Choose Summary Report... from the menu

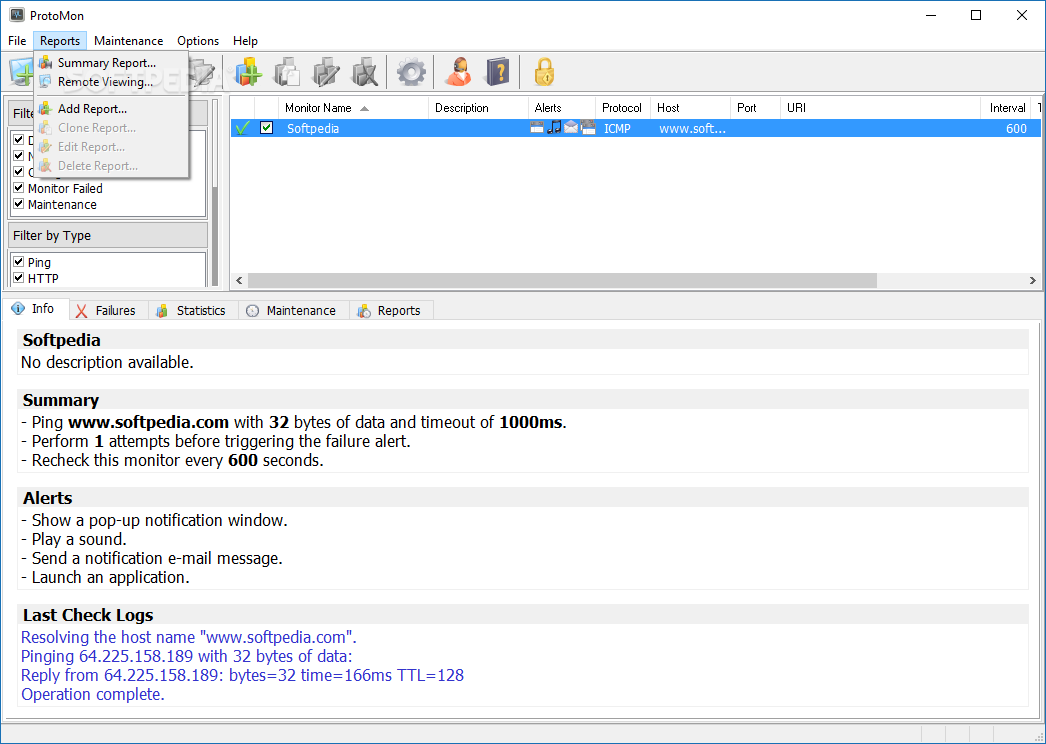click(x=111, y=63)
